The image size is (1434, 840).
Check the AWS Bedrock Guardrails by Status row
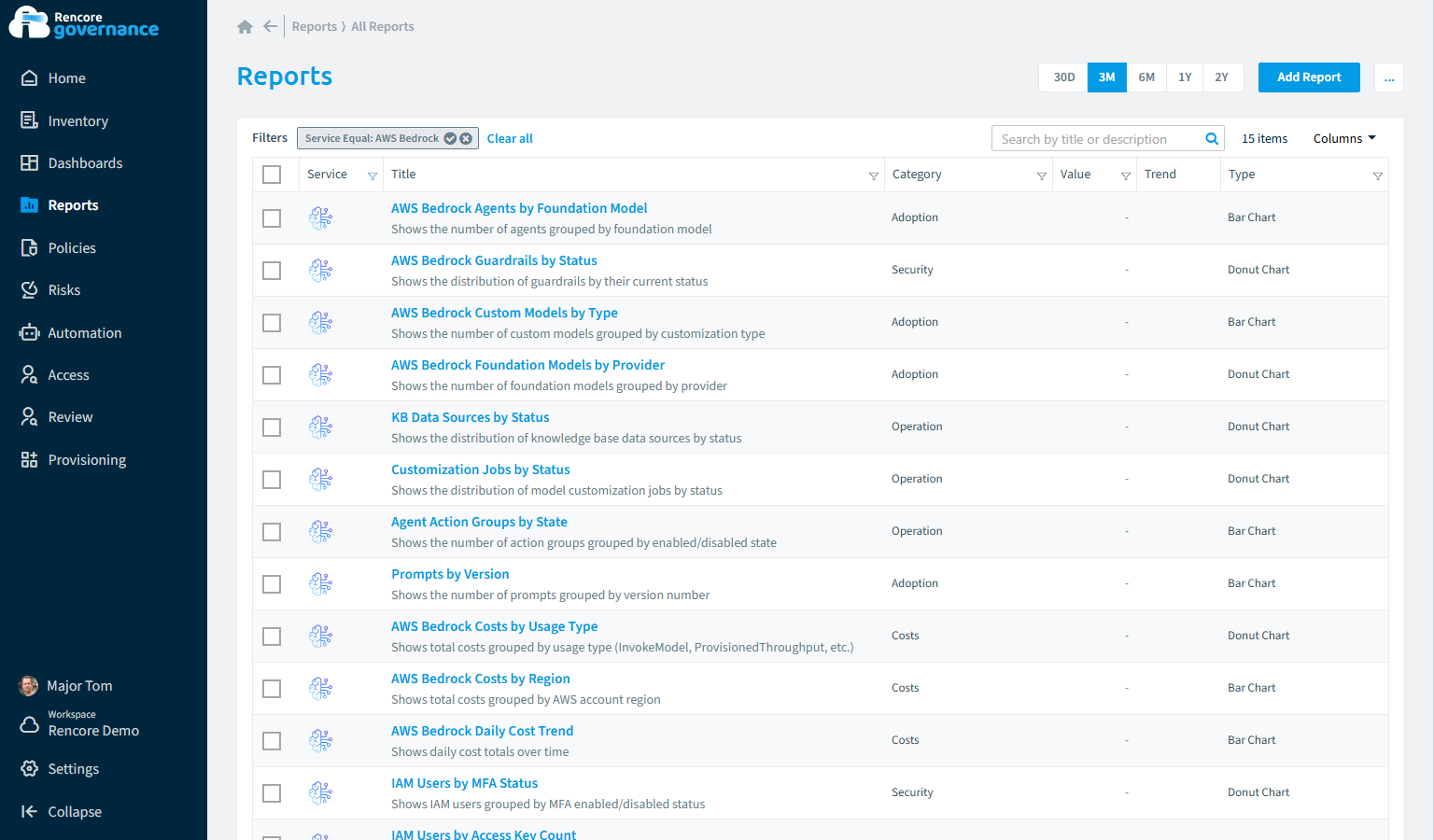coord(272,271)
